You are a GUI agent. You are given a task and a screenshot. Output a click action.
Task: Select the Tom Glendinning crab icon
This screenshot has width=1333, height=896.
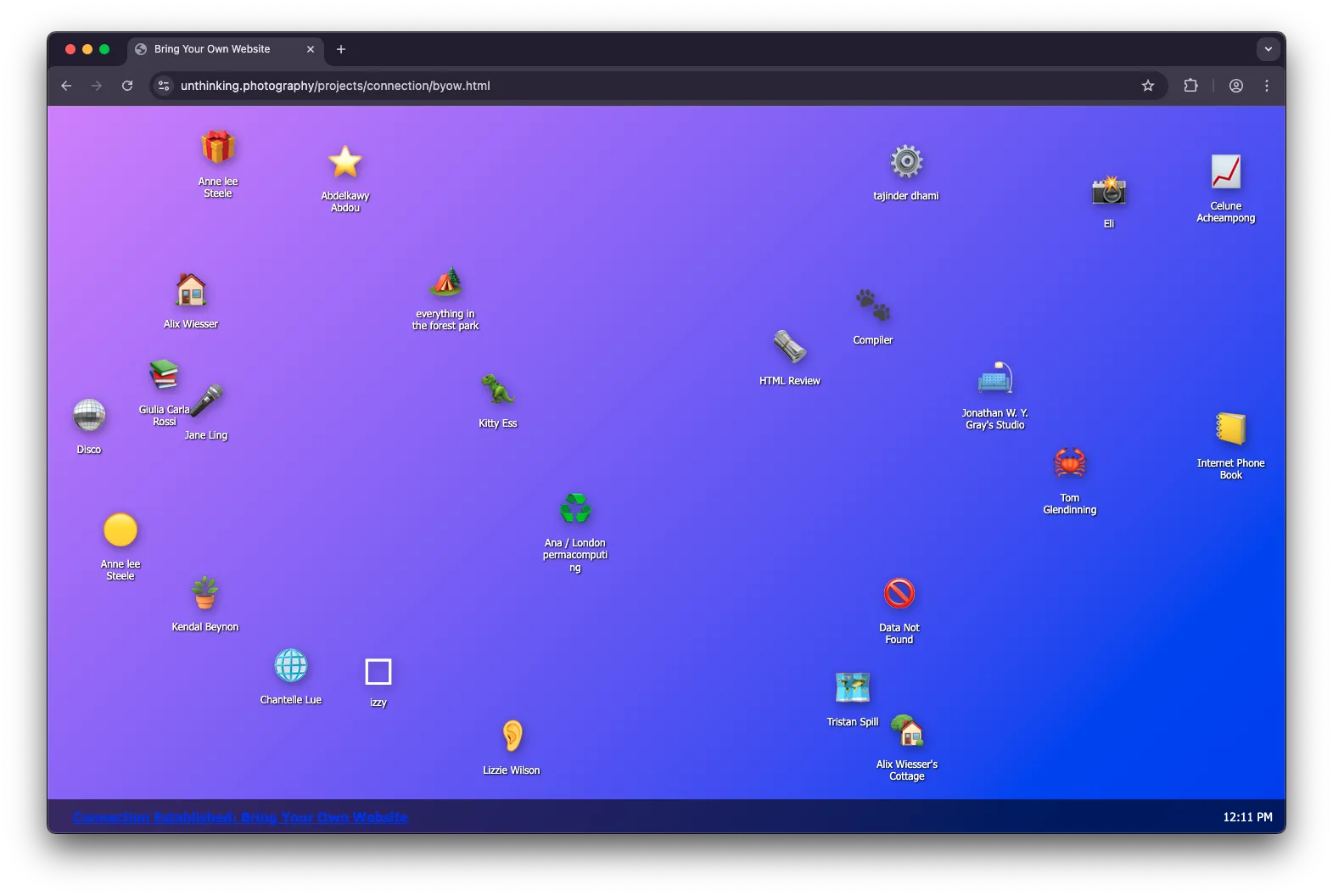point(1070,463)
